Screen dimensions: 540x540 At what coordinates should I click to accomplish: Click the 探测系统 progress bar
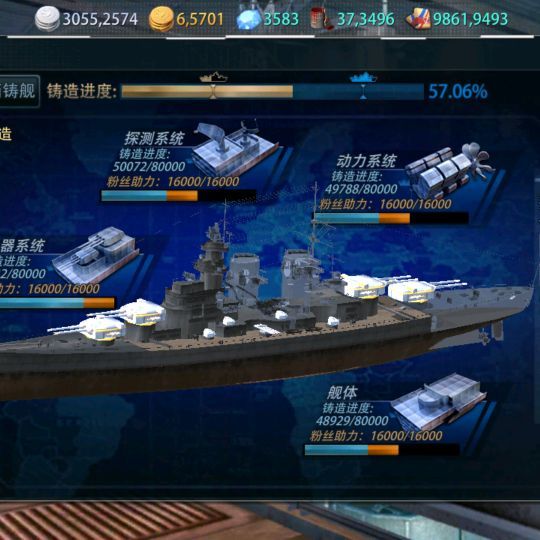point(179,196)
